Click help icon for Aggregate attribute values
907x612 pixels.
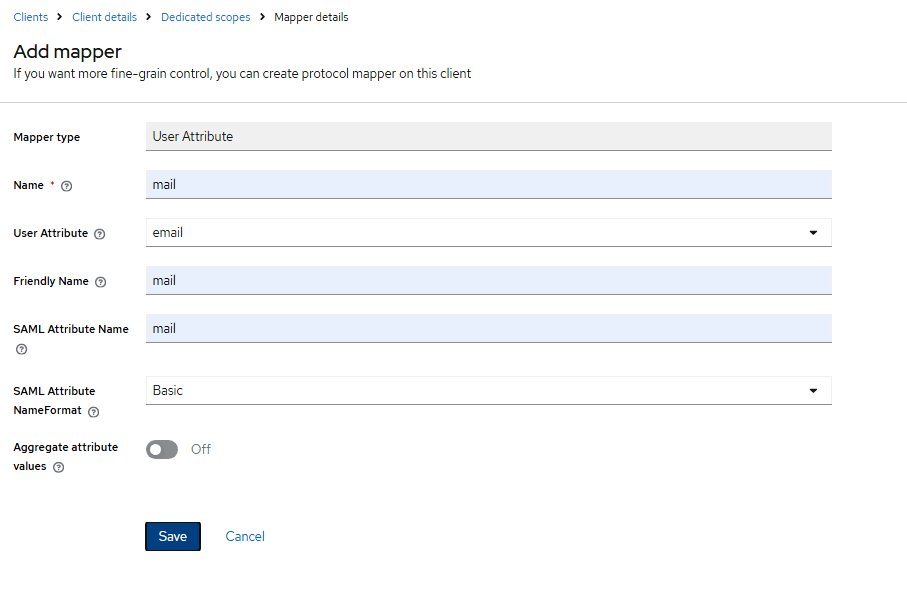(x=58, y=467)
